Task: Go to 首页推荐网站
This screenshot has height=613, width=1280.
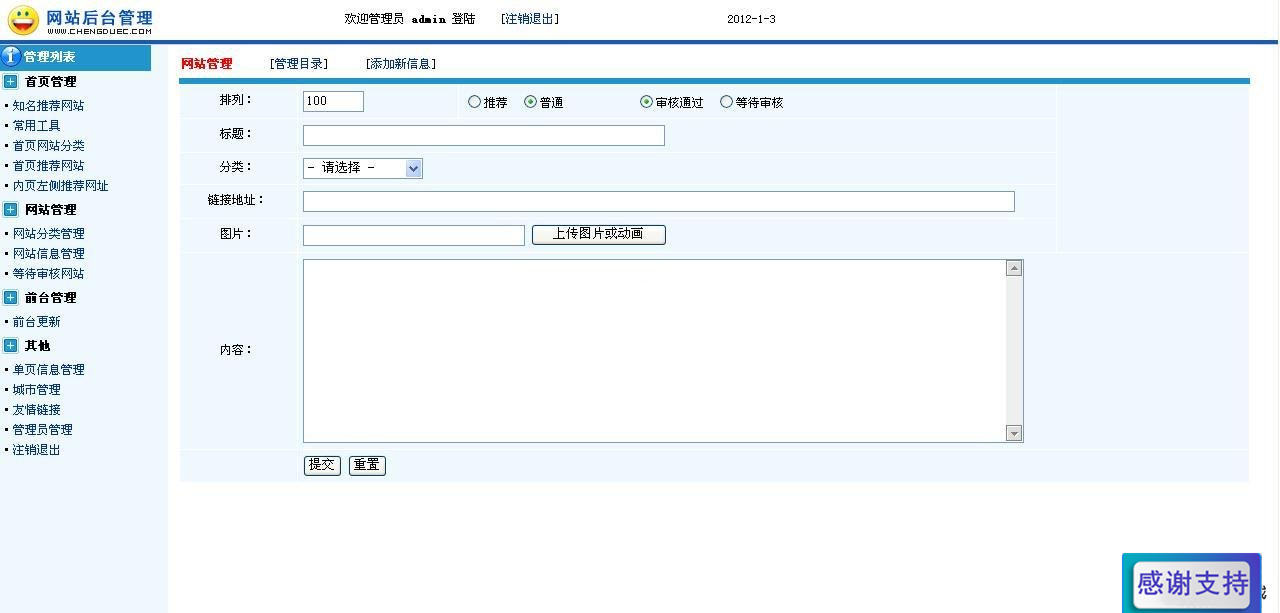Action: (48, 166)
